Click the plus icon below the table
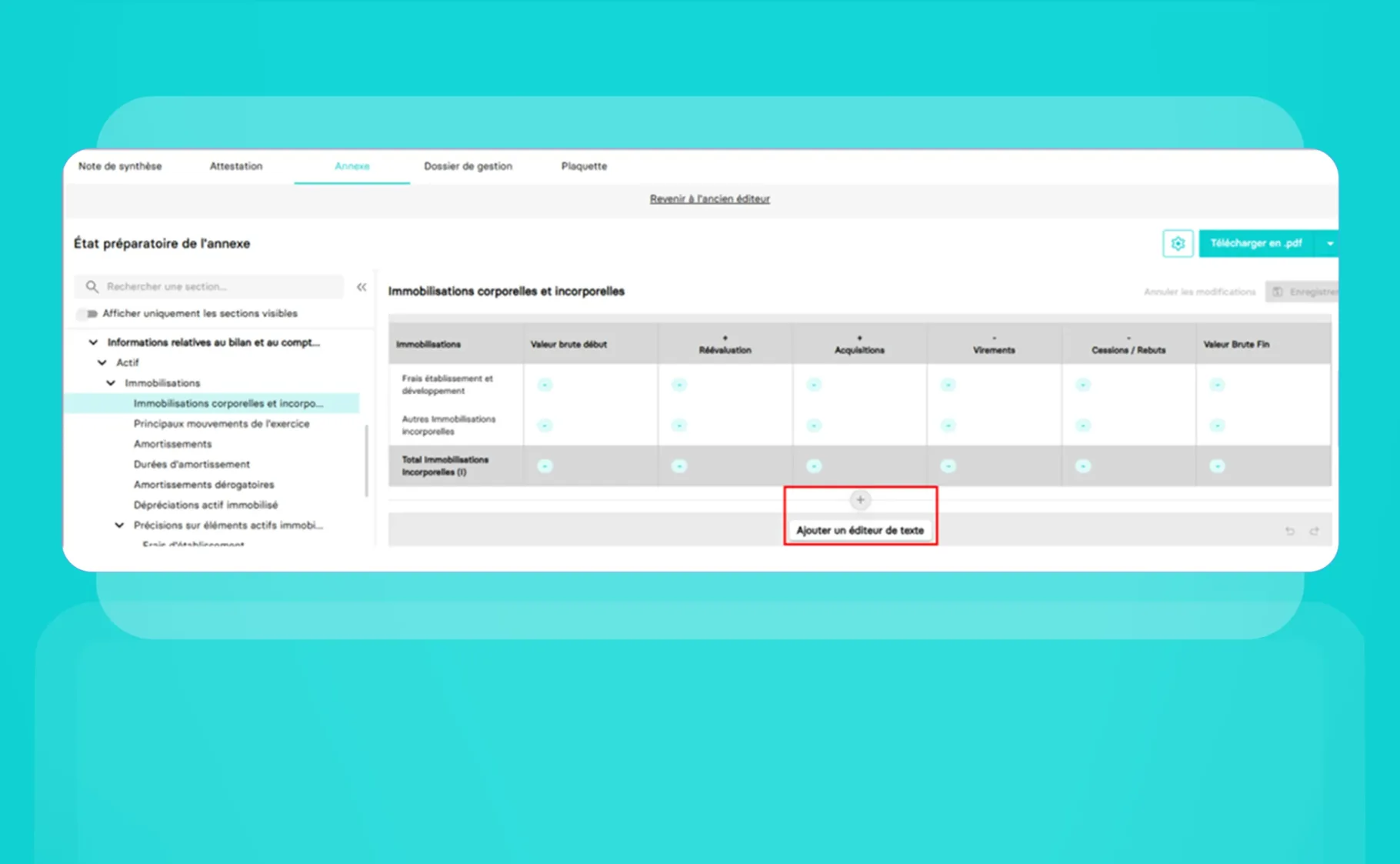 tap(860, 500)
